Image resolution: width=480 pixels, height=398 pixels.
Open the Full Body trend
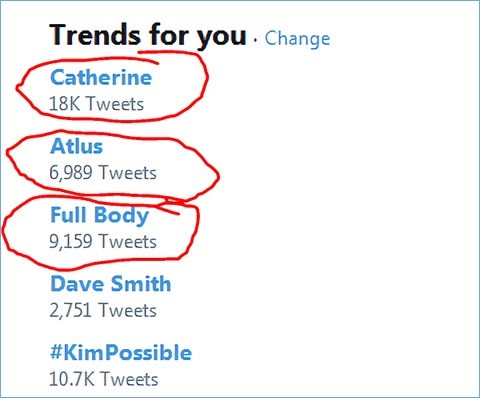(99, 215)
